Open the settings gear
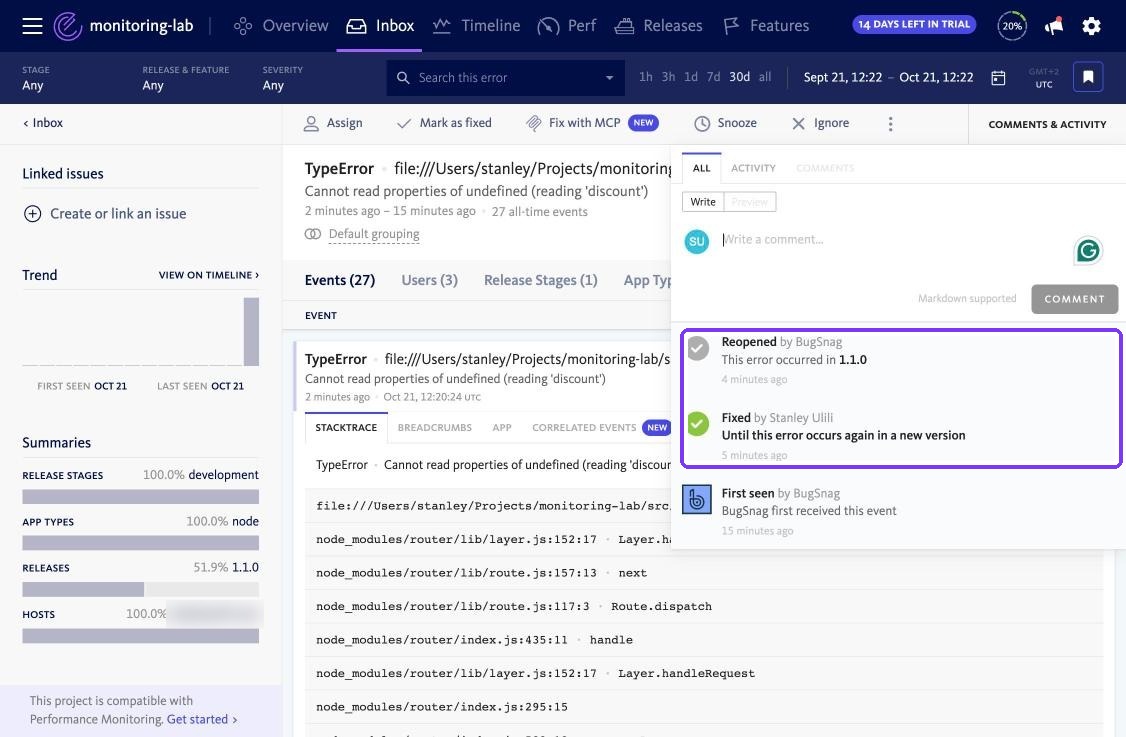1126x737 pixels. (x=1092, y=26)
